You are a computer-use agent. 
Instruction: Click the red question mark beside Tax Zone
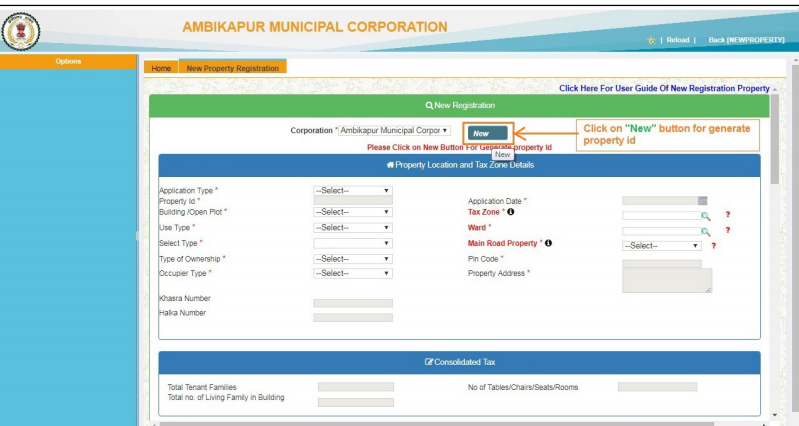pyautogui.click(x=728, y=215)
